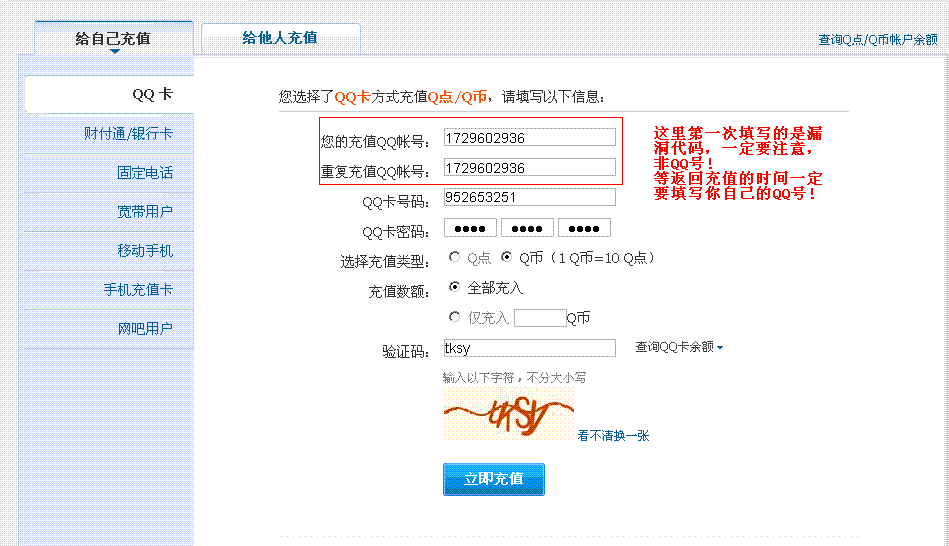This screenshot has width=949, height=546.
Task: Click 看不清换一张 to refresh captcha
Action: [613, 436]
